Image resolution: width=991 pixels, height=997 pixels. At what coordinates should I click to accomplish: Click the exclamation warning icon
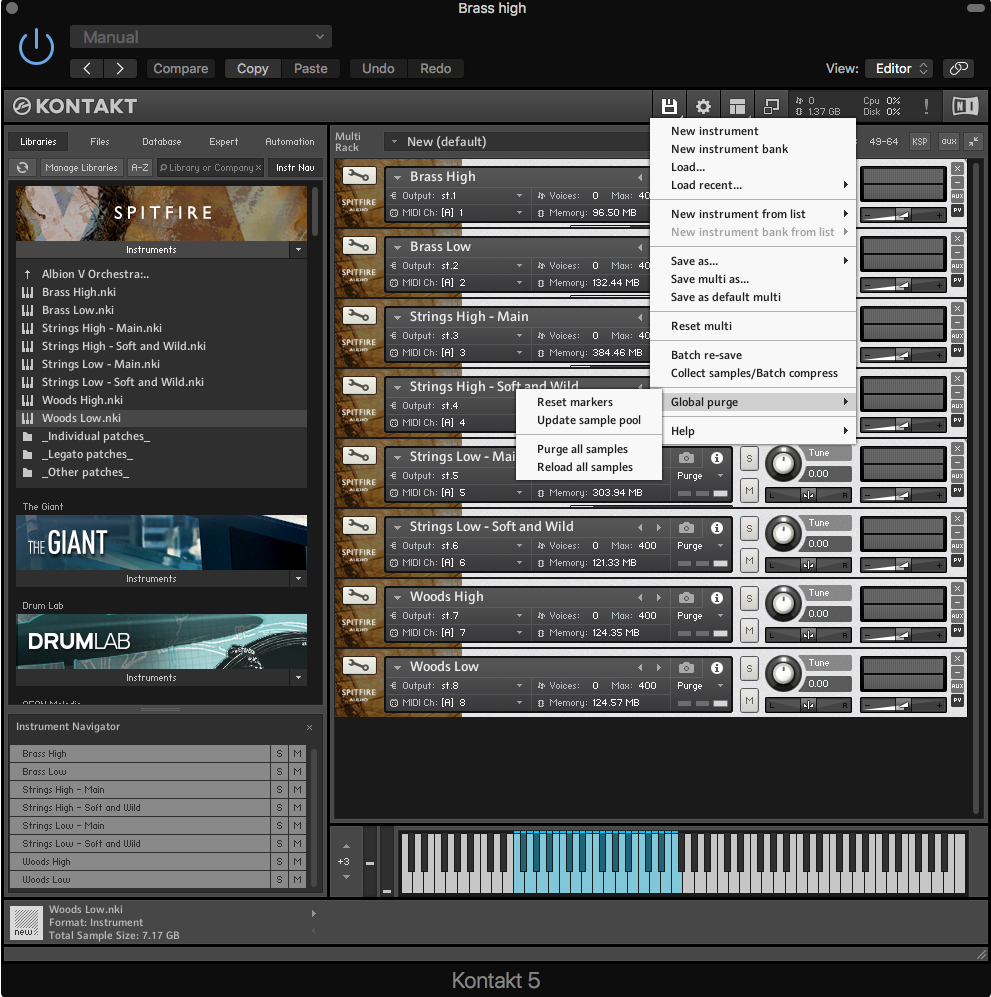coord(926,106)
